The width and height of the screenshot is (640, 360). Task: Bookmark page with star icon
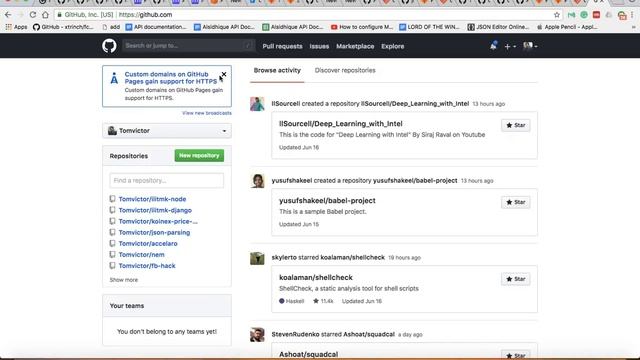tap(557, 15)
